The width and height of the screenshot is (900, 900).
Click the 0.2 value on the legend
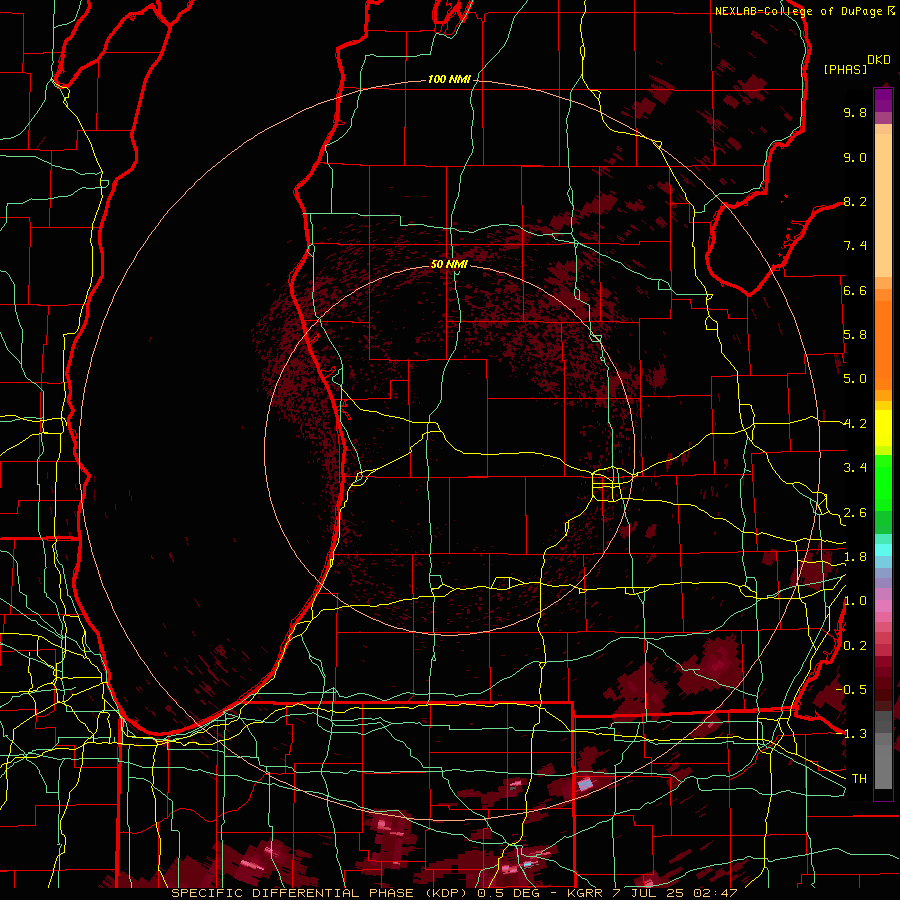855,646
